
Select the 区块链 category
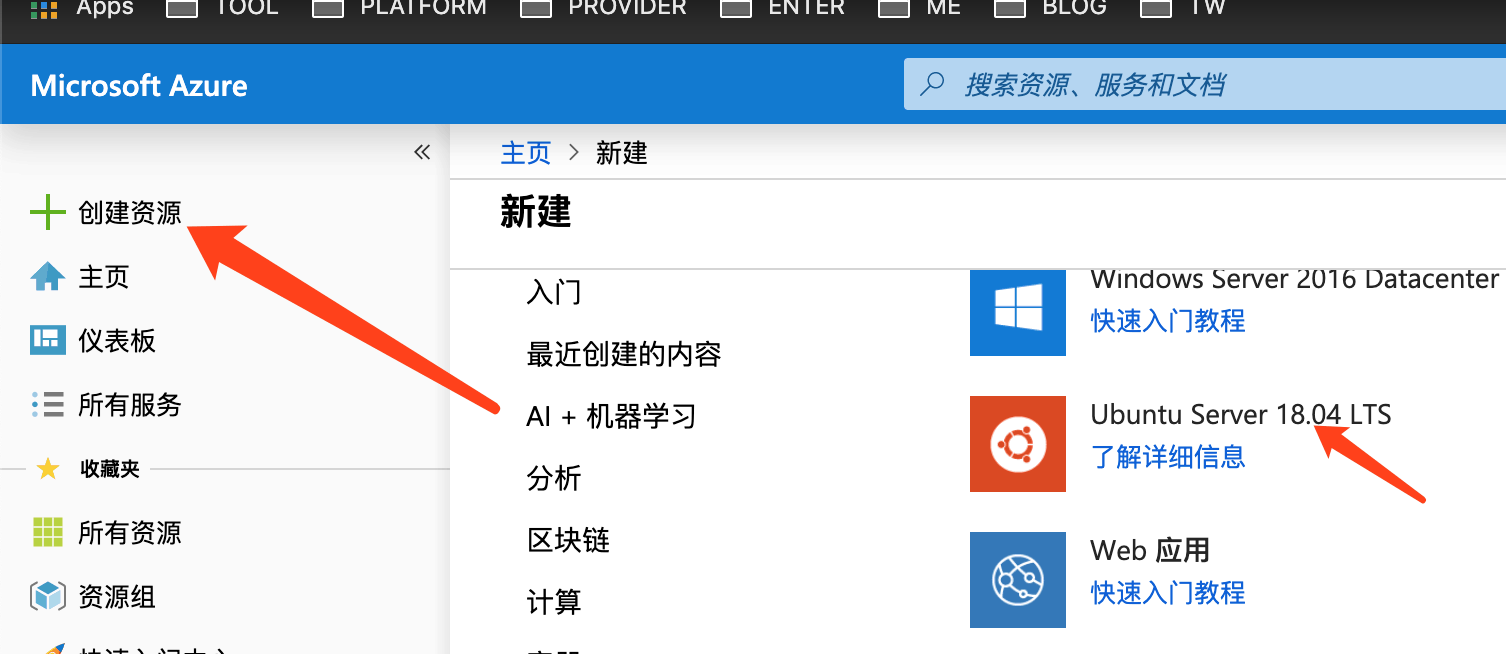[x=568, y=540]
